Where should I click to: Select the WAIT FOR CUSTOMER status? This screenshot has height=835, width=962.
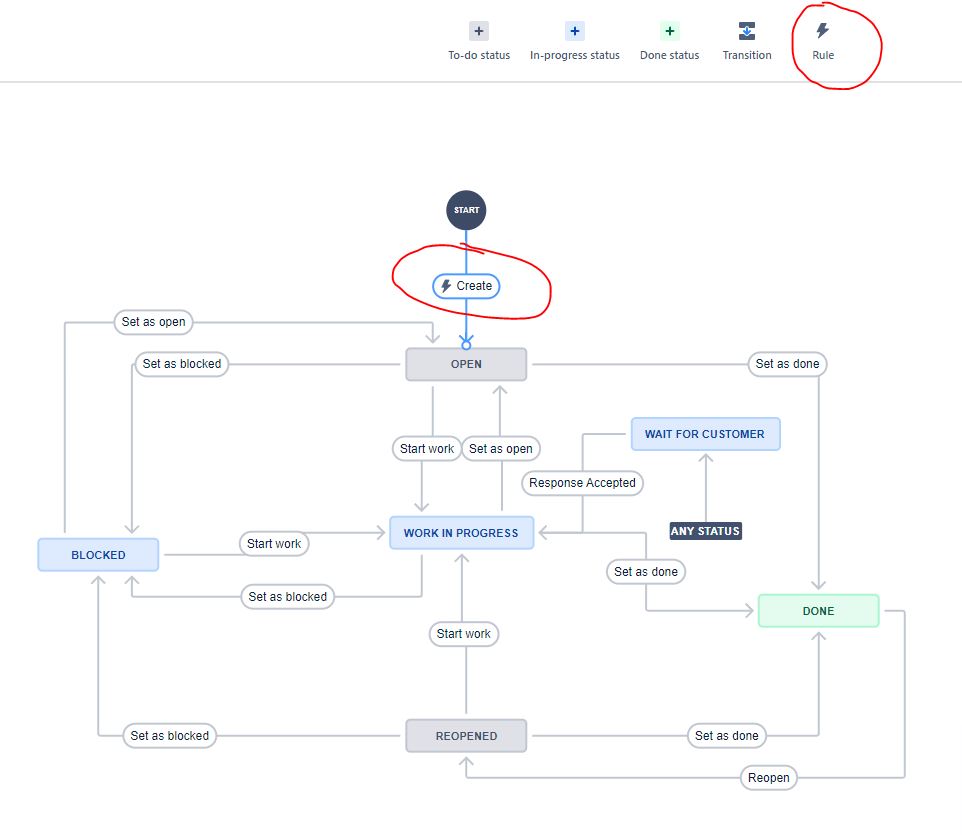705,434
